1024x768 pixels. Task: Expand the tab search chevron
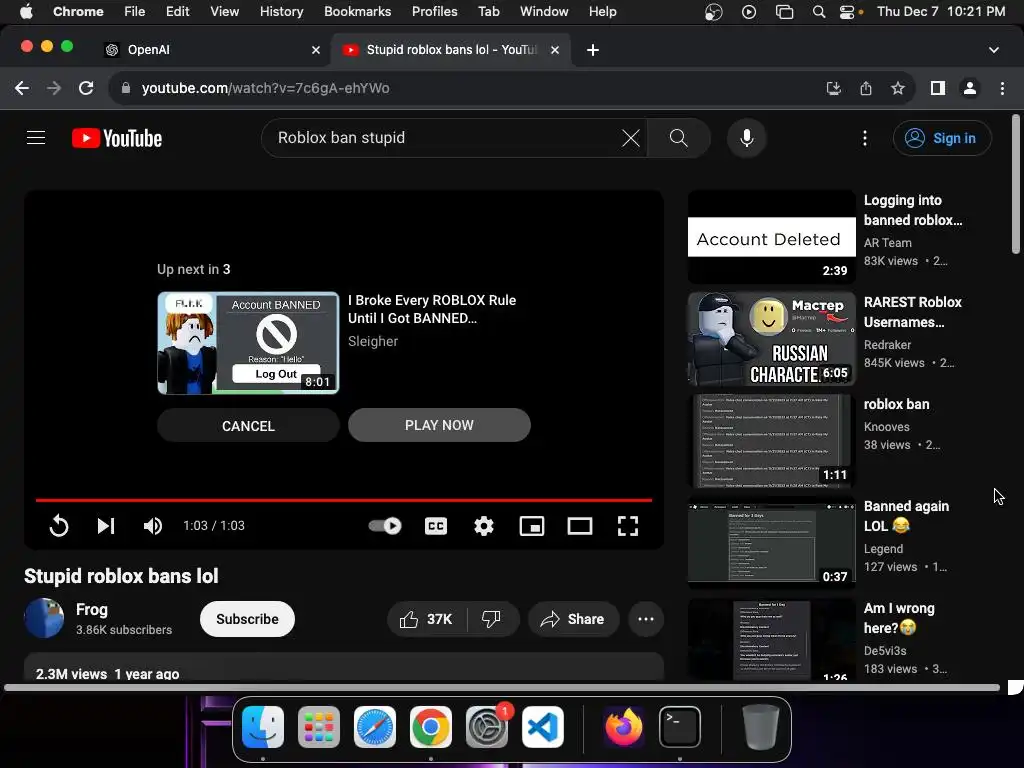coord(993,50)
